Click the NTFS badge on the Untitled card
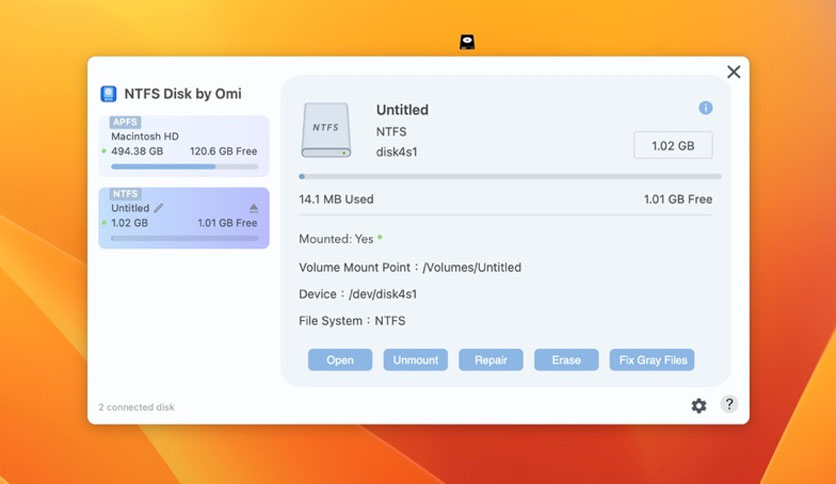The image size is (836, 484). pos(125,193)
